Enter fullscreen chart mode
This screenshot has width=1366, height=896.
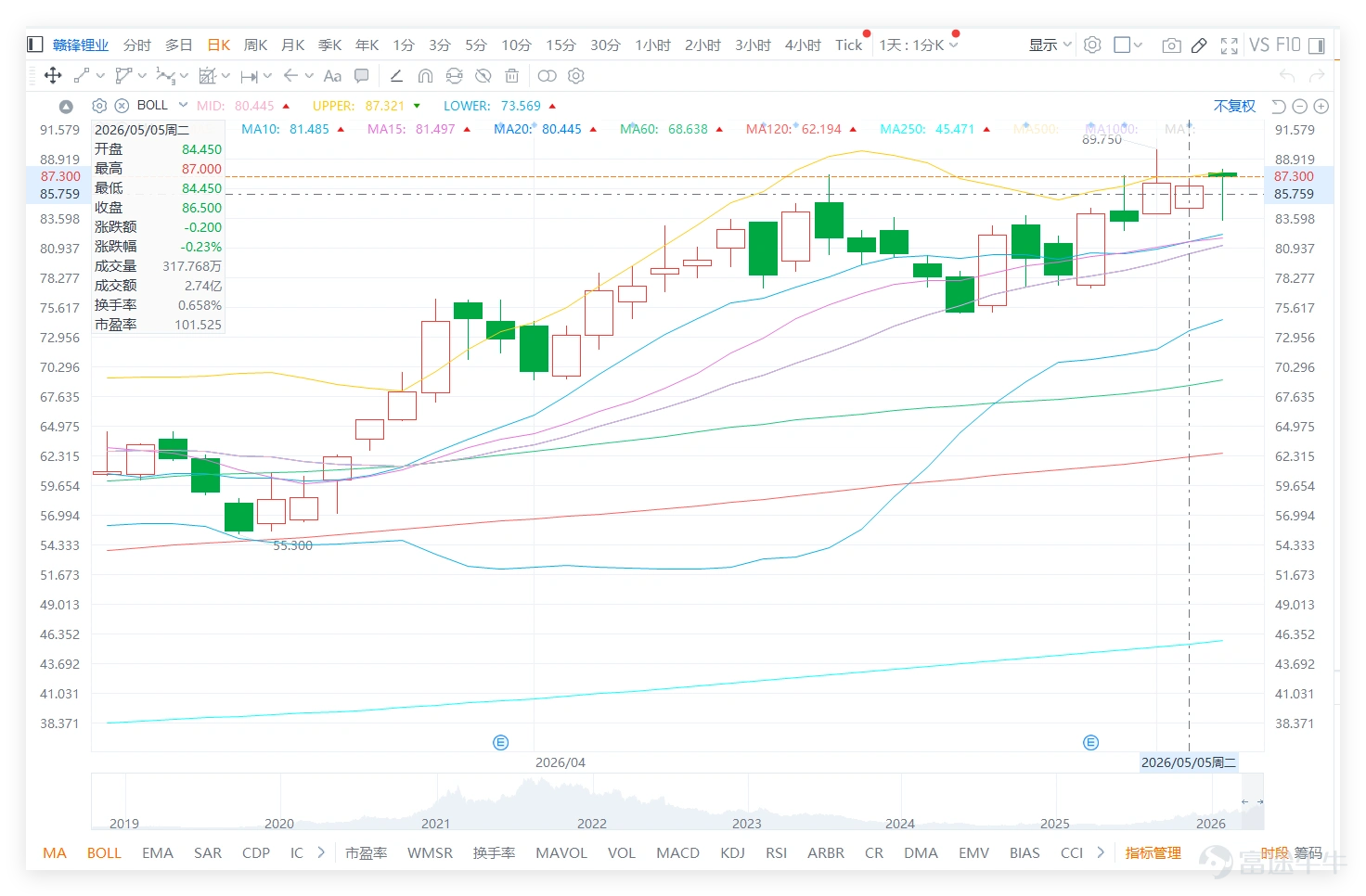pos(1230,45)
